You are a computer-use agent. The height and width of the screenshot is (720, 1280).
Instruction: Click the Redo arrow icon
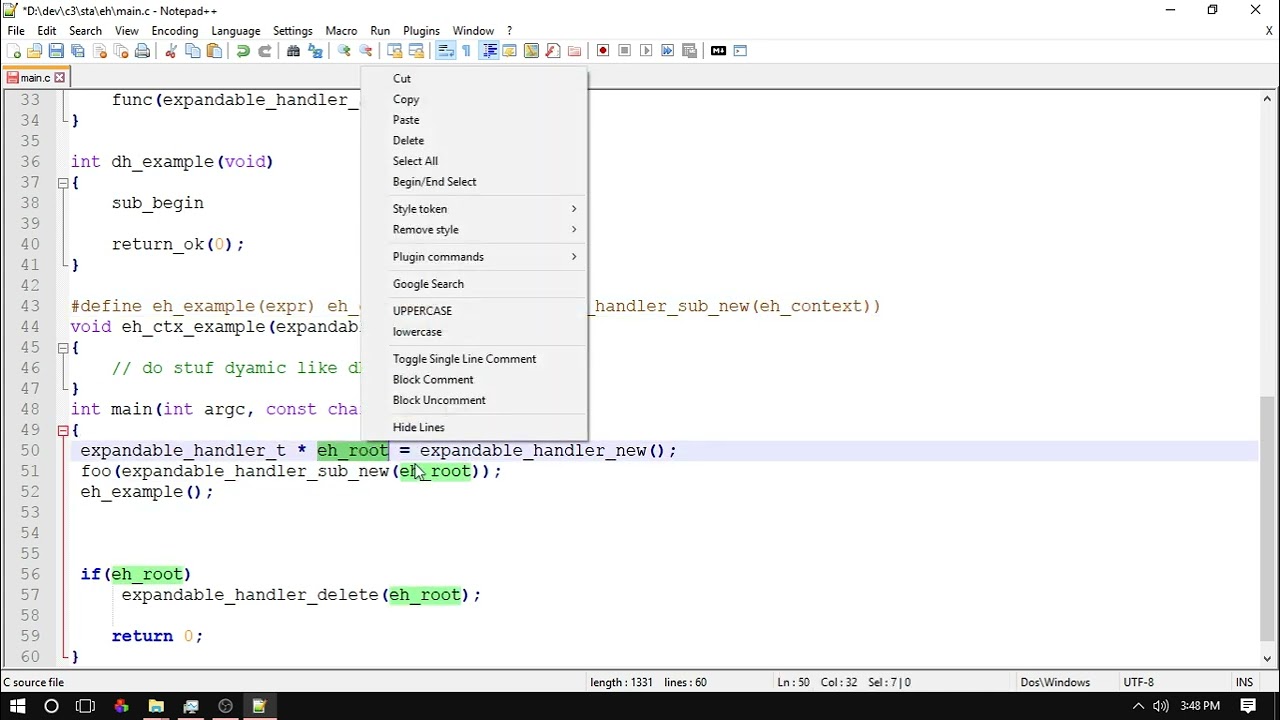[x=264, y=51]
